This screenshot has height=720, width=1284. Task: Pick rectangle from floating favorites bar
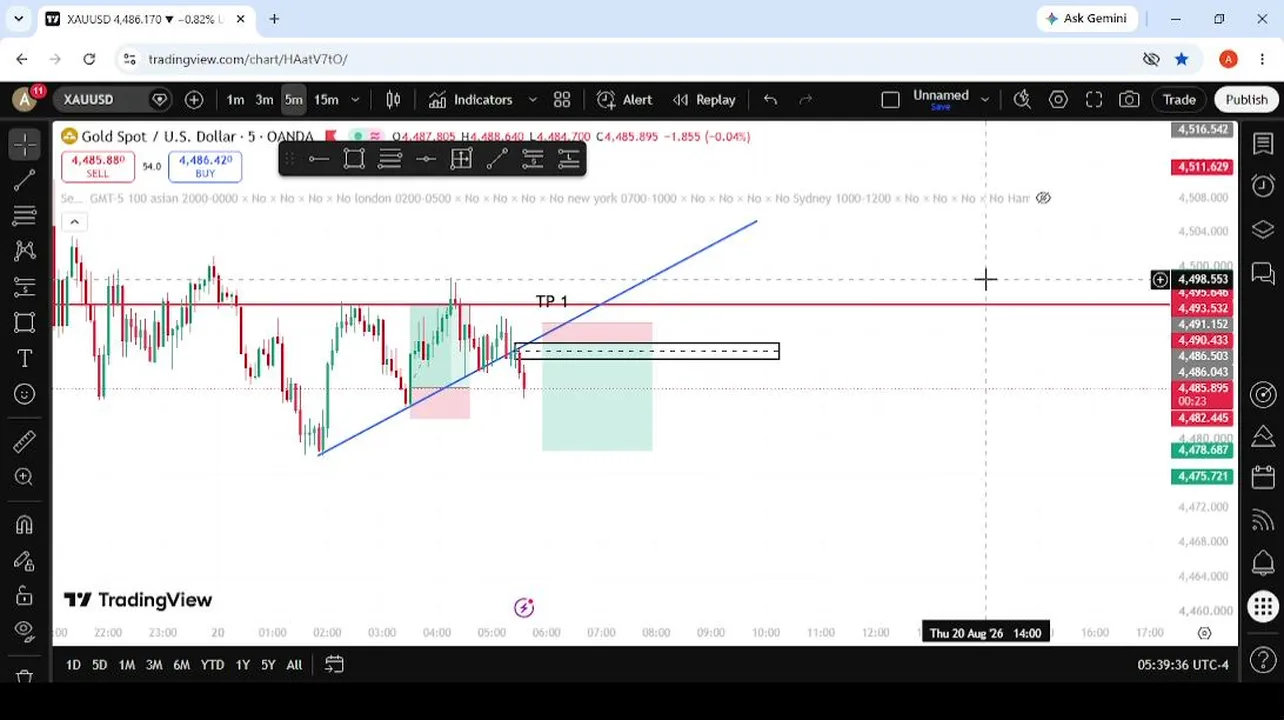[x=354, y=159]
